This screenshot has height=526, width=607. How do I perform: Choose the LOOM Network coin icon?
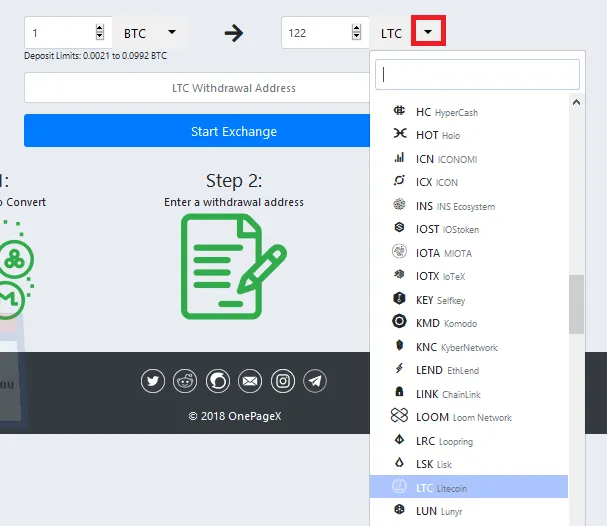coord(399,415)
